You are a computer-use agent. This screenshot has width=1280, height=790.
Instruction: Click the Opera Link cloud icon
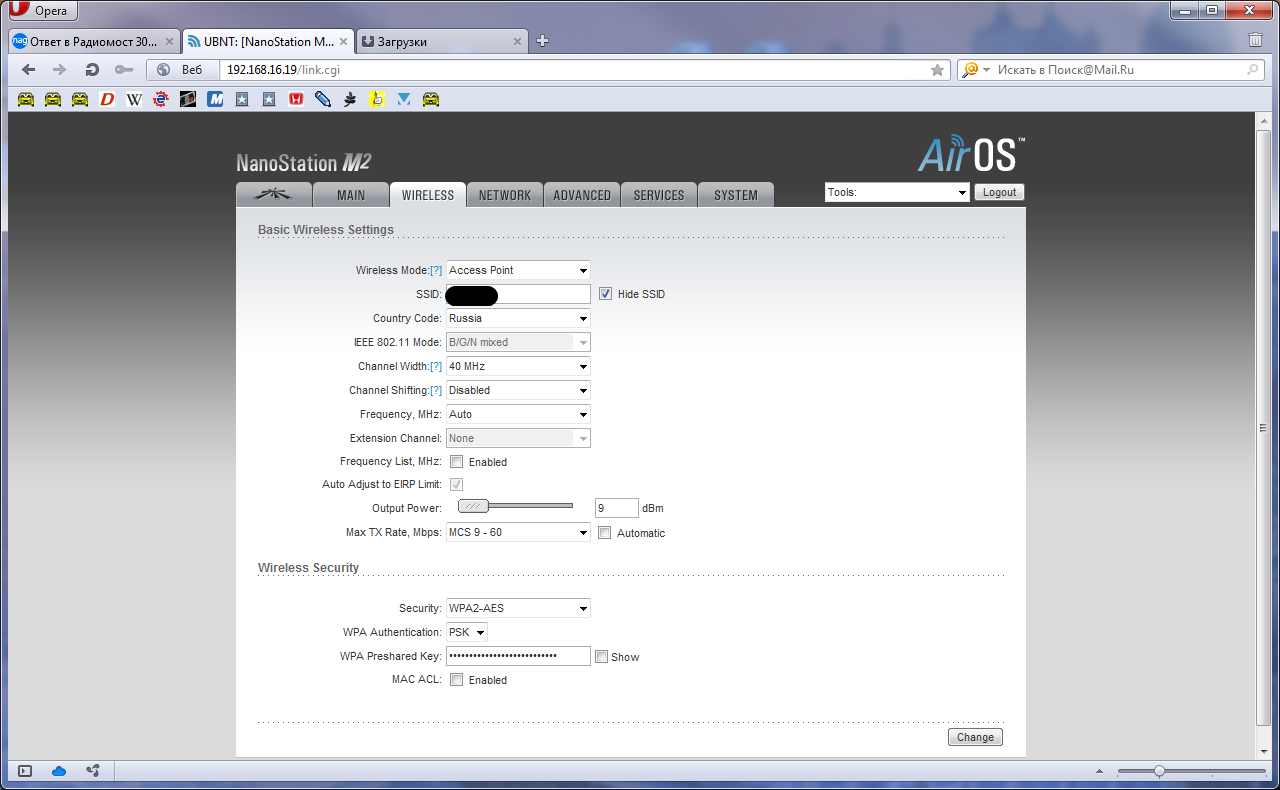(59, 771)
